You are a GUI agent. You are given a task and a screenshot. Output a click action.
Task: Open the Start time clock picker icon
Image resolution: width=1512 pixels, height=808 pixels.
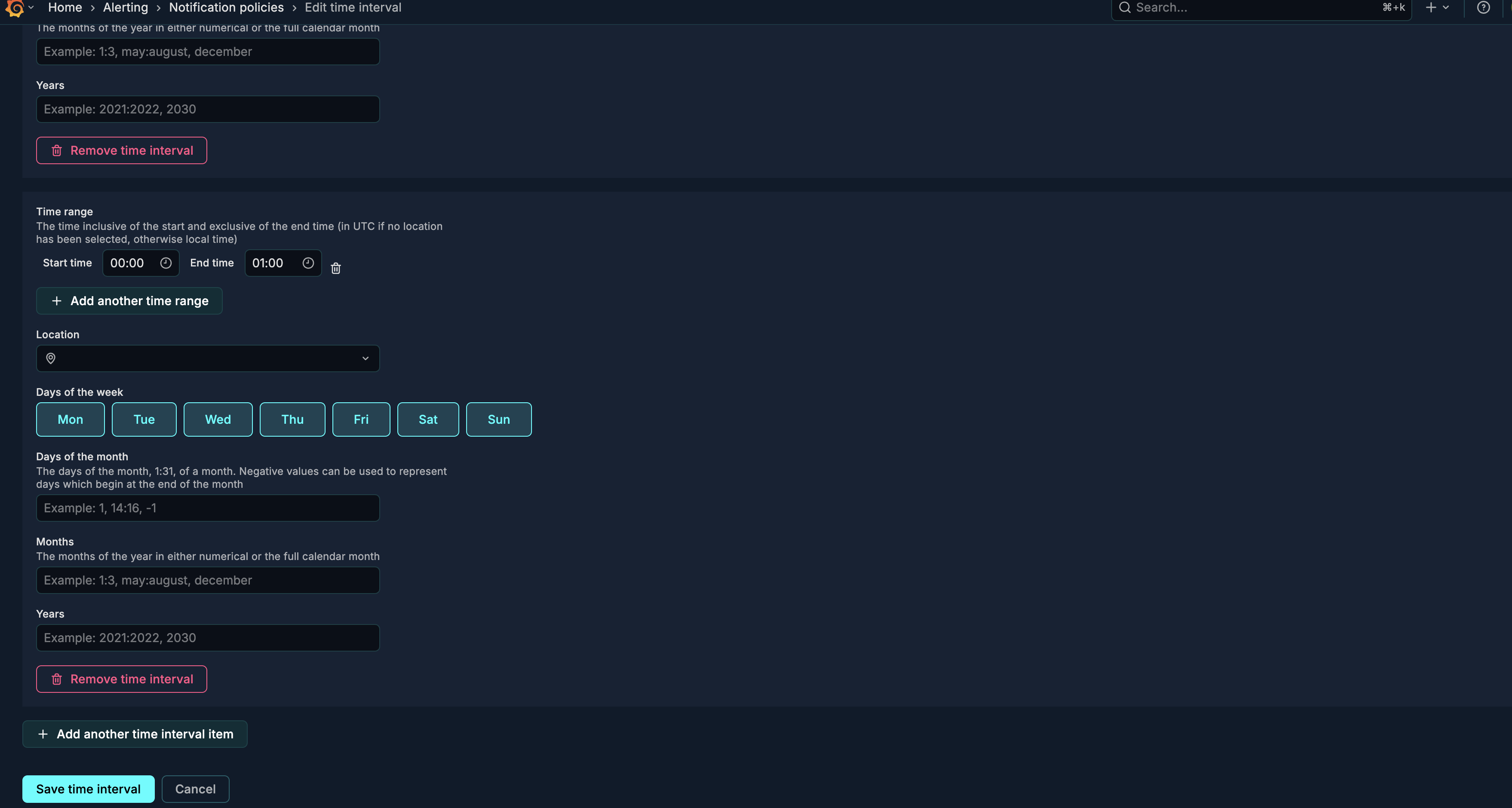[166, 263]
